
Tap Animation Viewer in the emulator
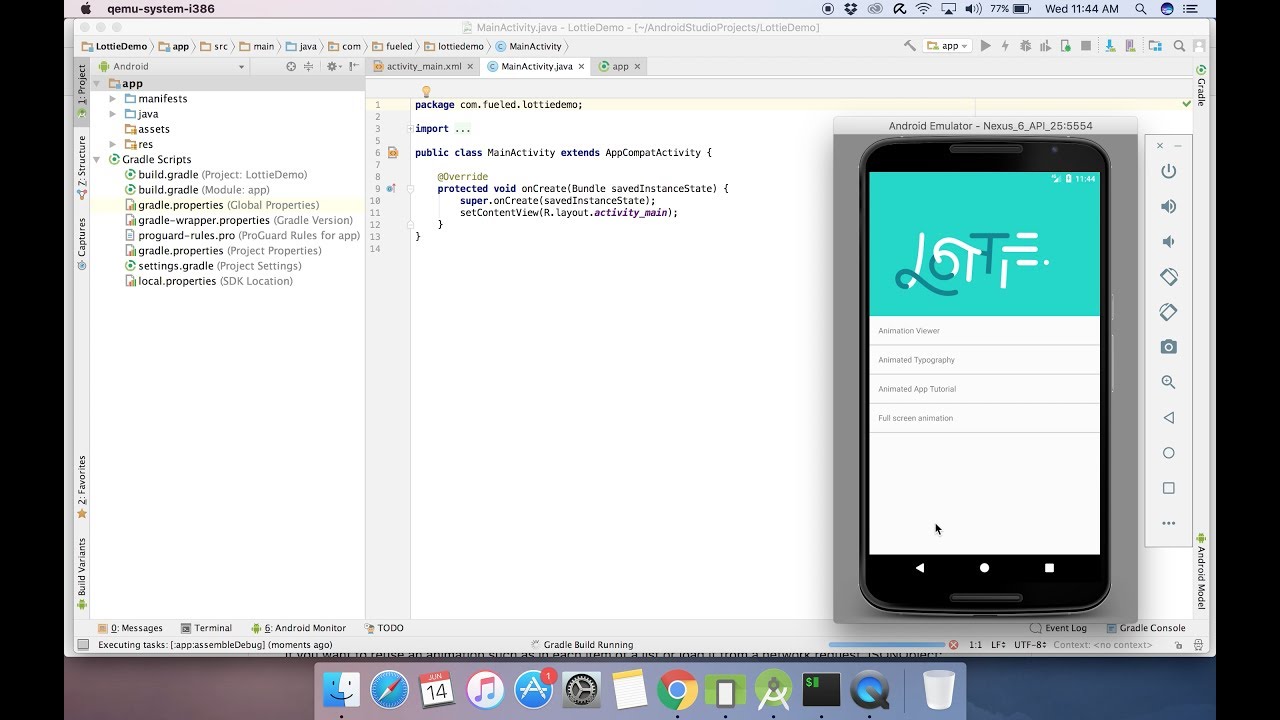pyautogui.click(x=908, y=331)
